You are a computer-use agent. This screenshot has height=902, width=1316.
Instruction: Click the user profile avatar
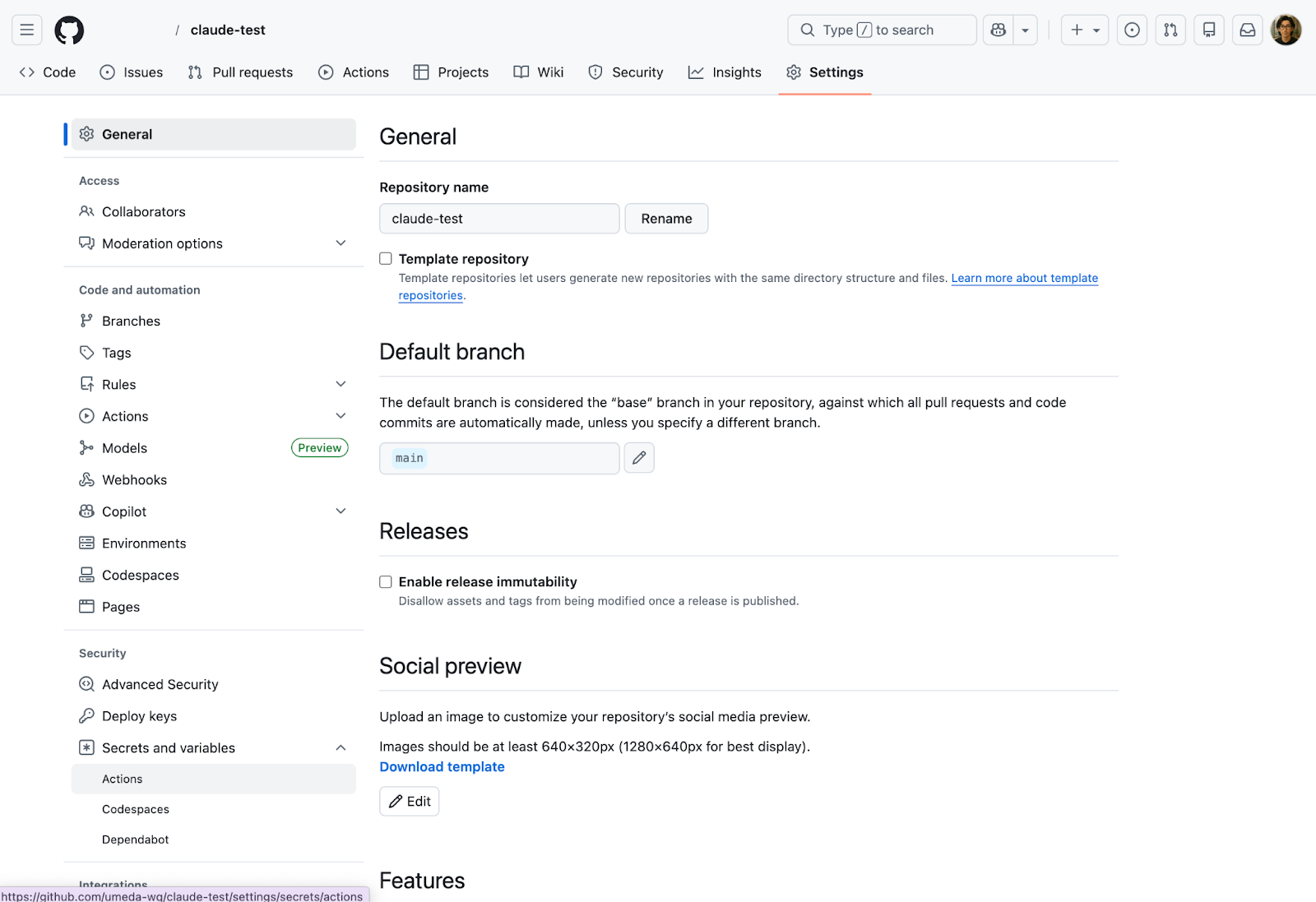point(1286,30)
